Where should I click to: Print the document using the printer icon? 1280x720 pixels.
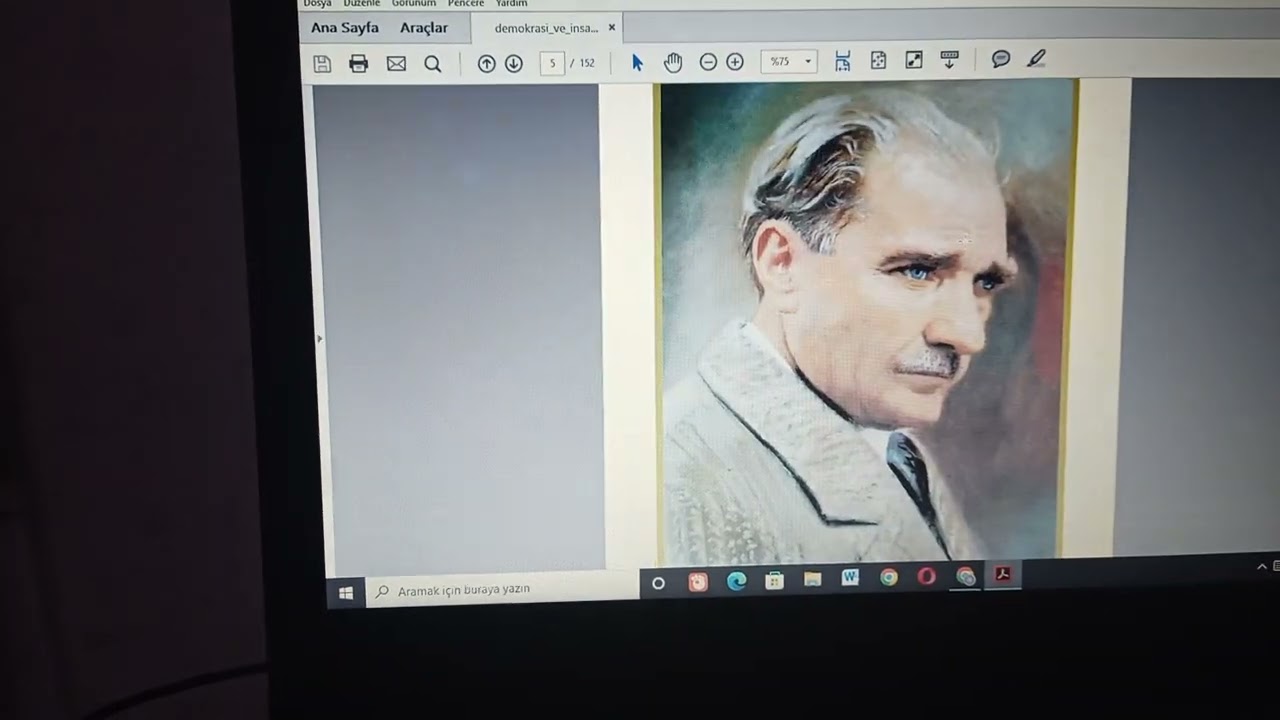[x=359, y=64]
